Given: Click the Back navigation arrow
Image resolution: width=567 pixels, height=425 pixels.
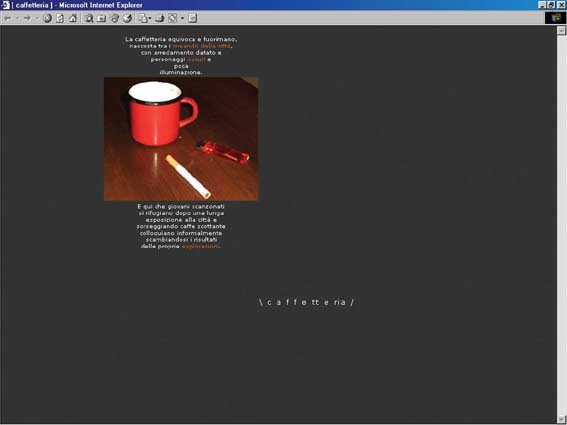Looking at the screenshot, I should [x=8, y=18].
